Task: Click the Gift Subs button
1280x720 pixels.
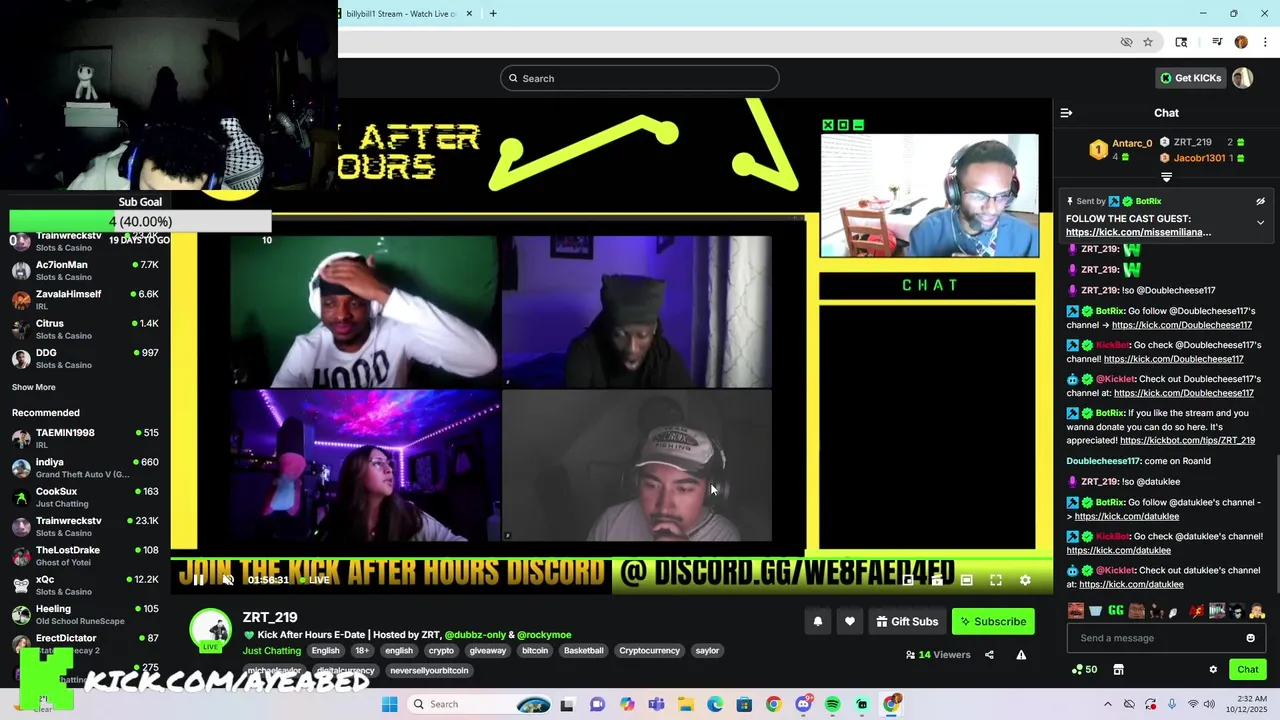Action: [907, 622]
